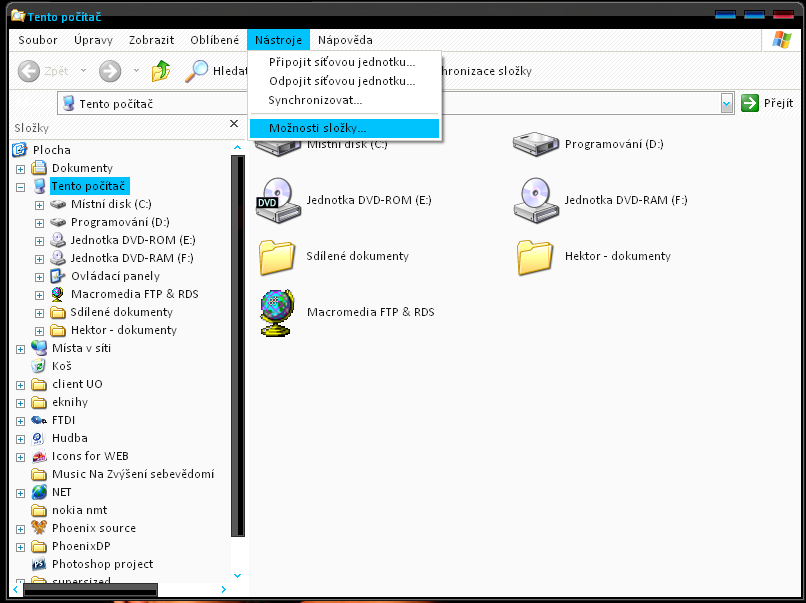Select Ovládací panely in the tree
Viewport: 806px width, 603px height.
[115, 276]
